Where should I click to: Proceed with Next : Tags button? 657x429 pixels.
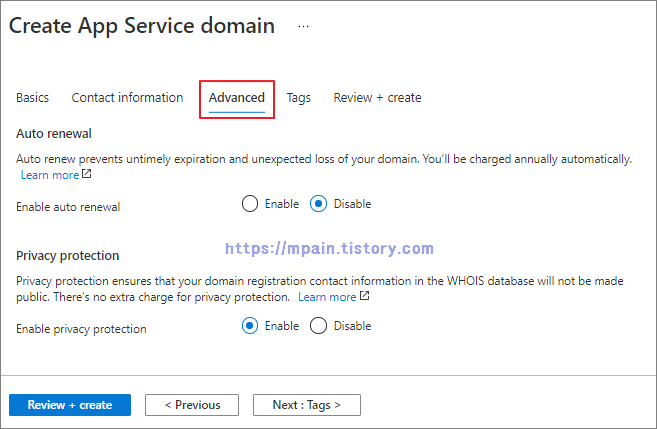click(307, 405)
